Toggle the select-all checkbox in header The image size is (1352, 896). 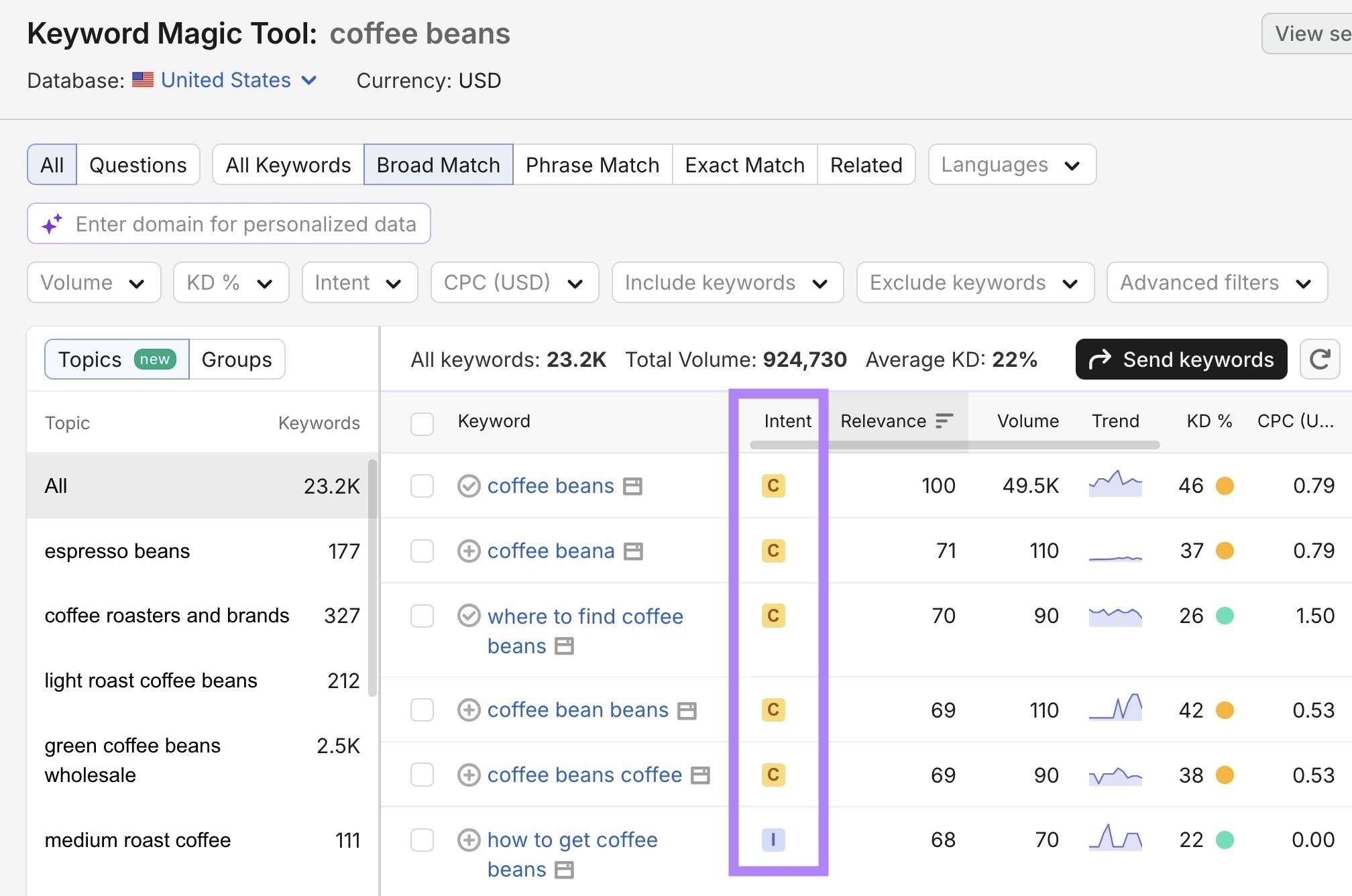[x=422, y=424]
